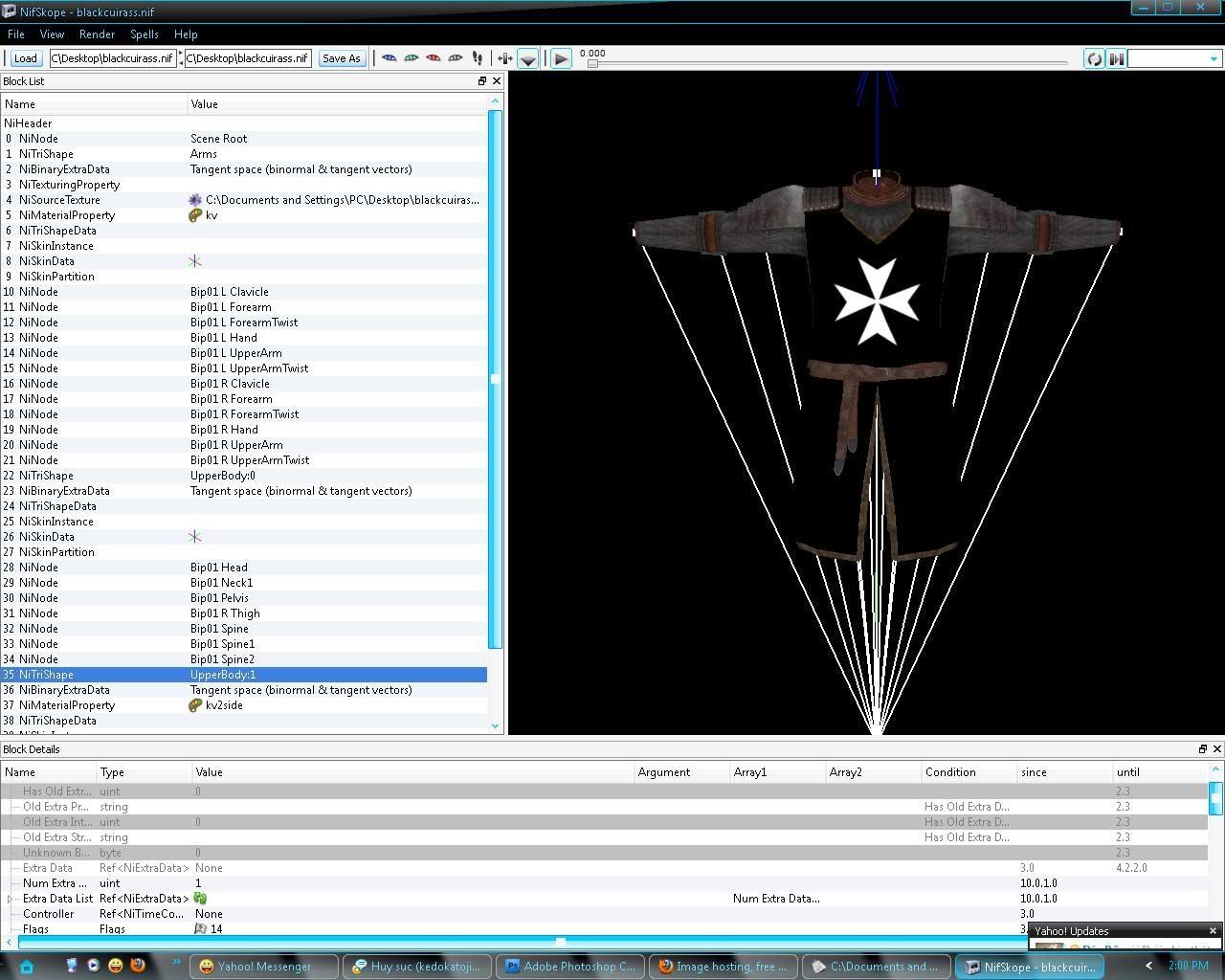Click the Block Details vertical scrollbar thumb
Viewport: 1225px width, 980px height.
(x=1215, y=798)
